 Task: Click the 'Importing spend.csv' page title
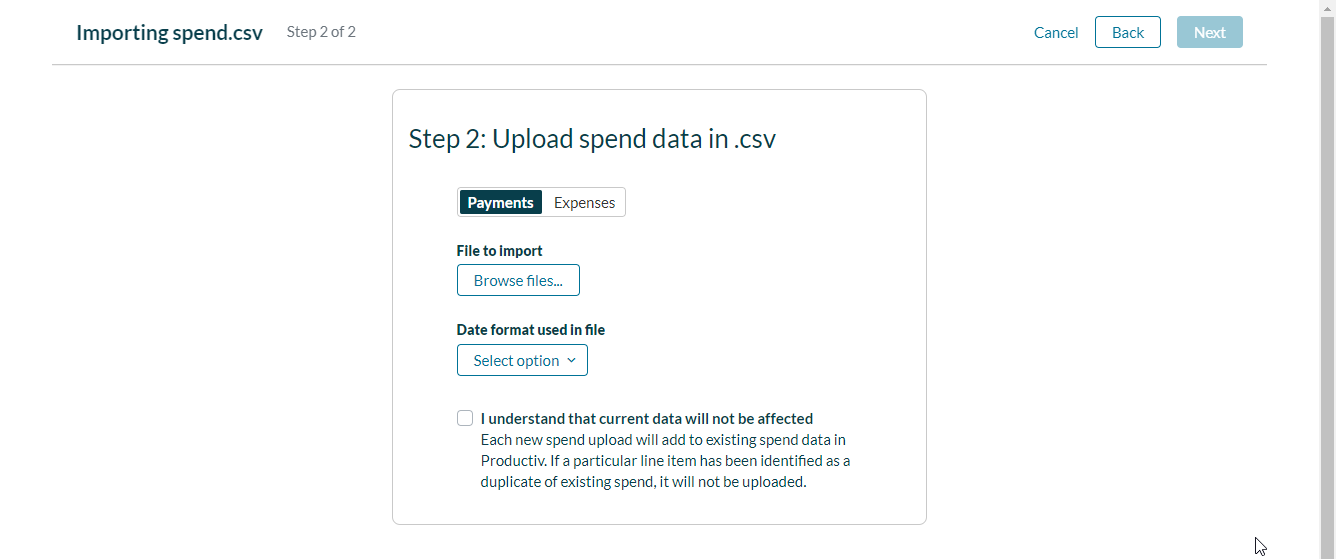click(x=169, y=32)
